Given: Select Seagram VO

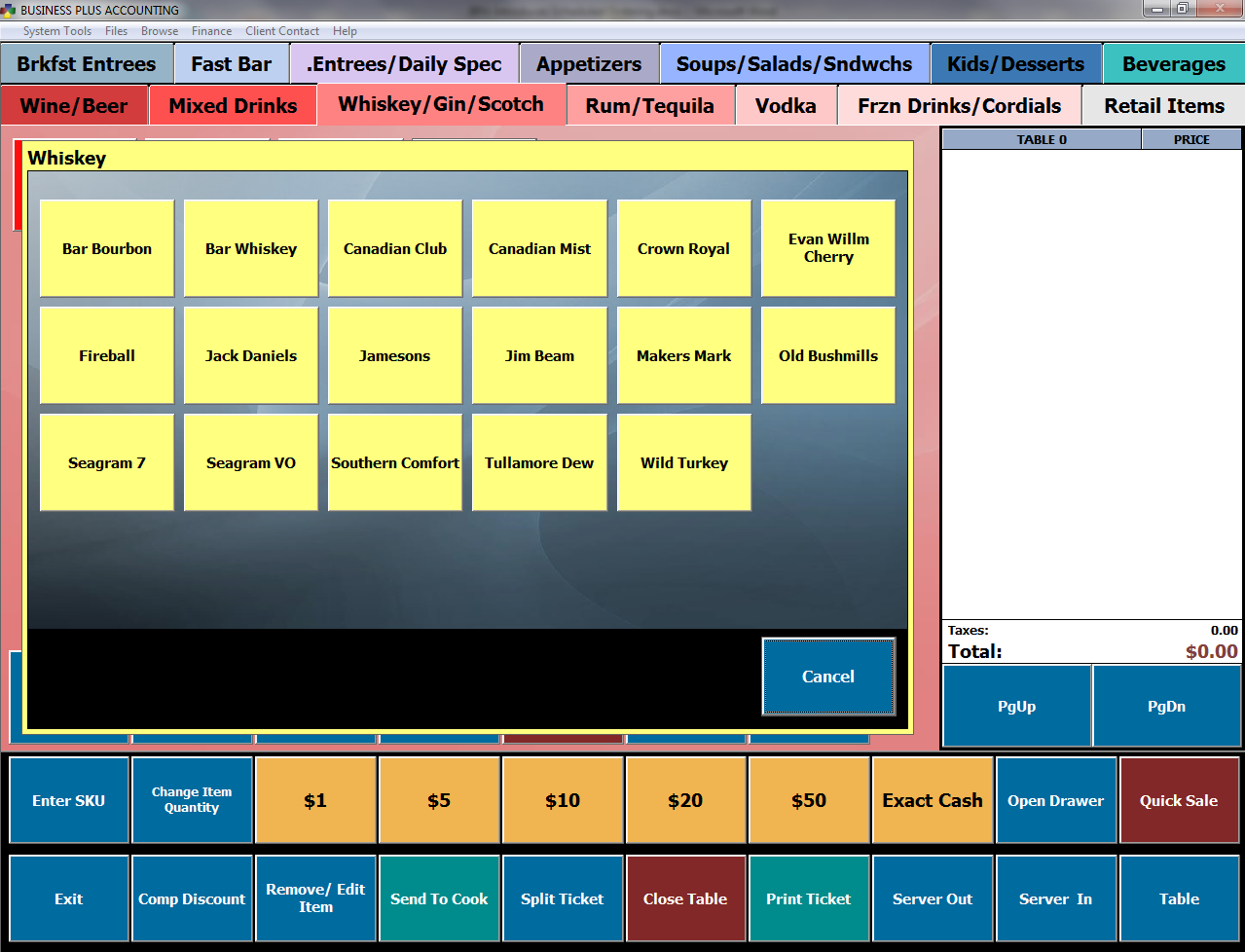Looking at the screenshot, I should click(x=251, y=462).
